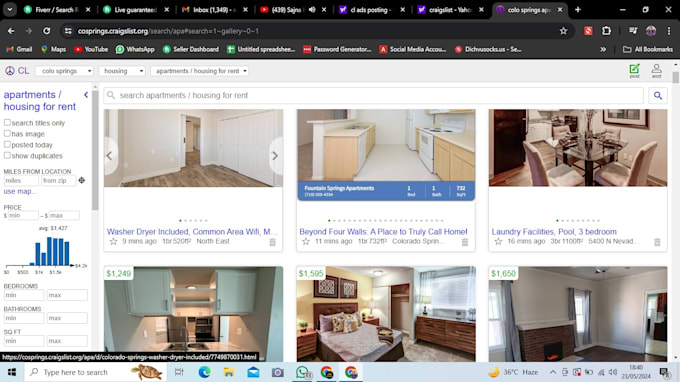Open the account person icon

point(657,70)
